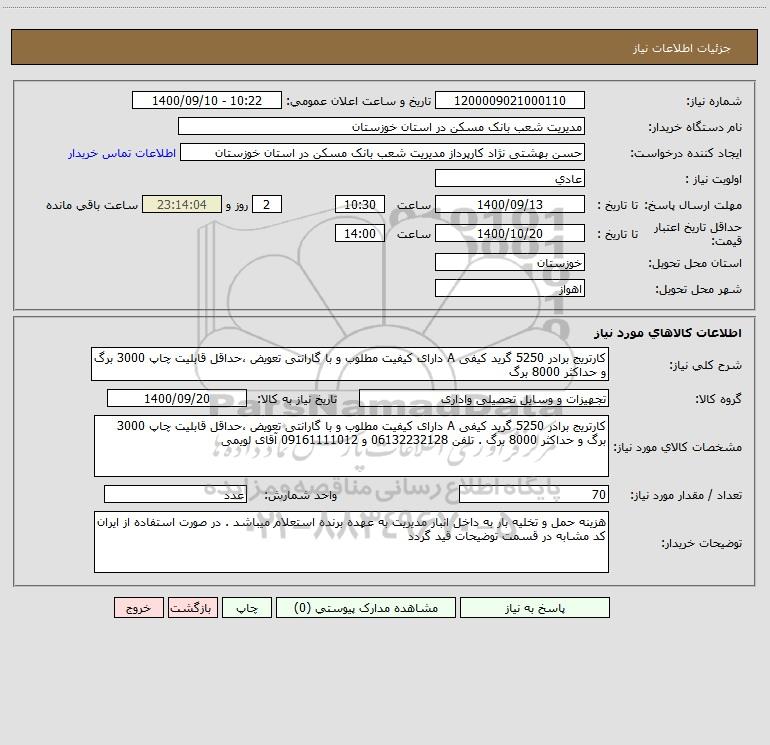
Task: Click تاریخ نیاز به کالا field 1400/09/20
Action: click(177, 398)
